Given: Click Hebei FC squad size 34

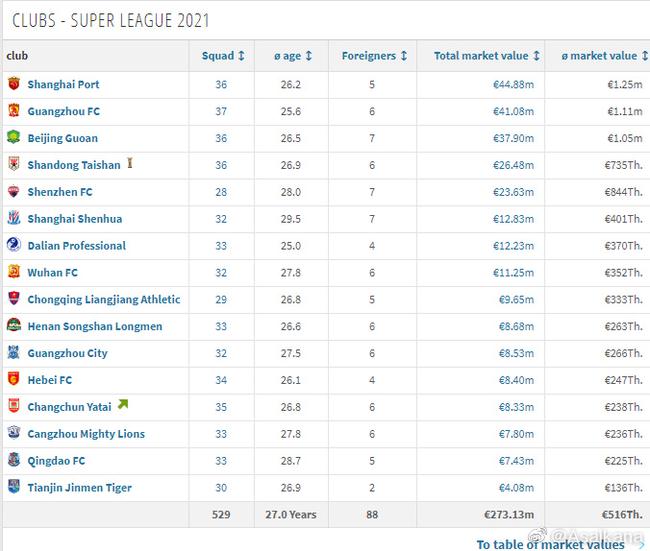Looking at the screenshot, I should (221, 380).
